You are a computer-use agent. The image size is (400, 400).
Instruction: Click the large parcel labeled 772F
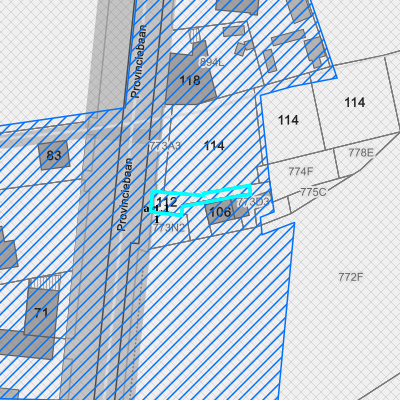pos(350,277)
